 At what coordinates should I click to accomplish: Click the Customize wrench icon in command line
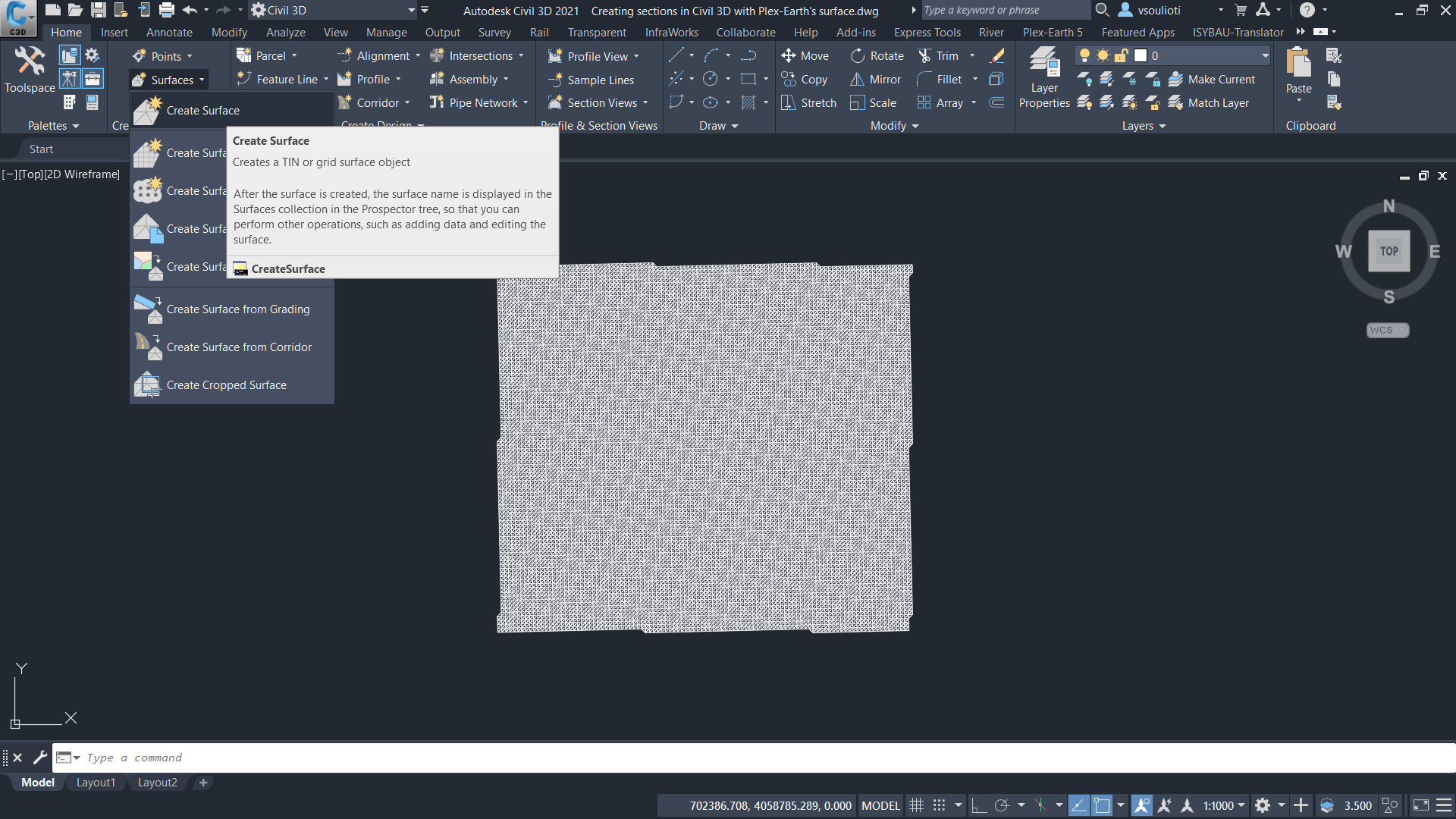pyautogui.click(x=40, y=758)
